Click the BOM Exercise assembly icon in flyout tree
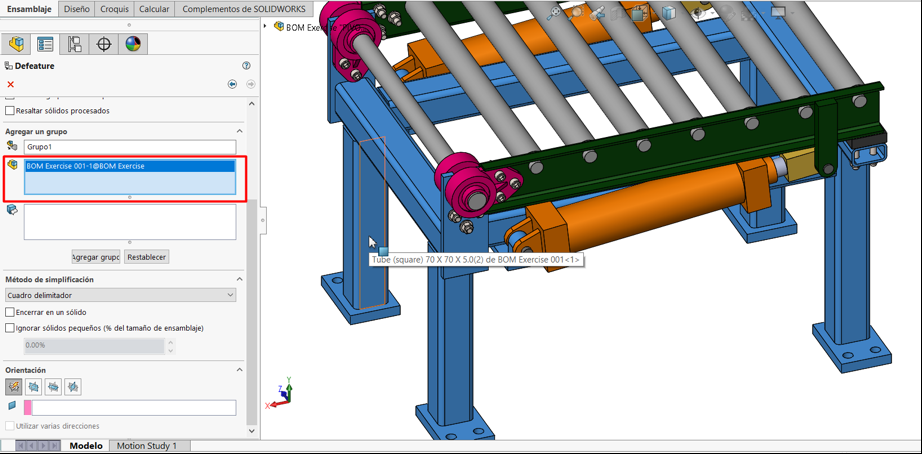Viewport: 922px width, 454px height. coord(279,26)
